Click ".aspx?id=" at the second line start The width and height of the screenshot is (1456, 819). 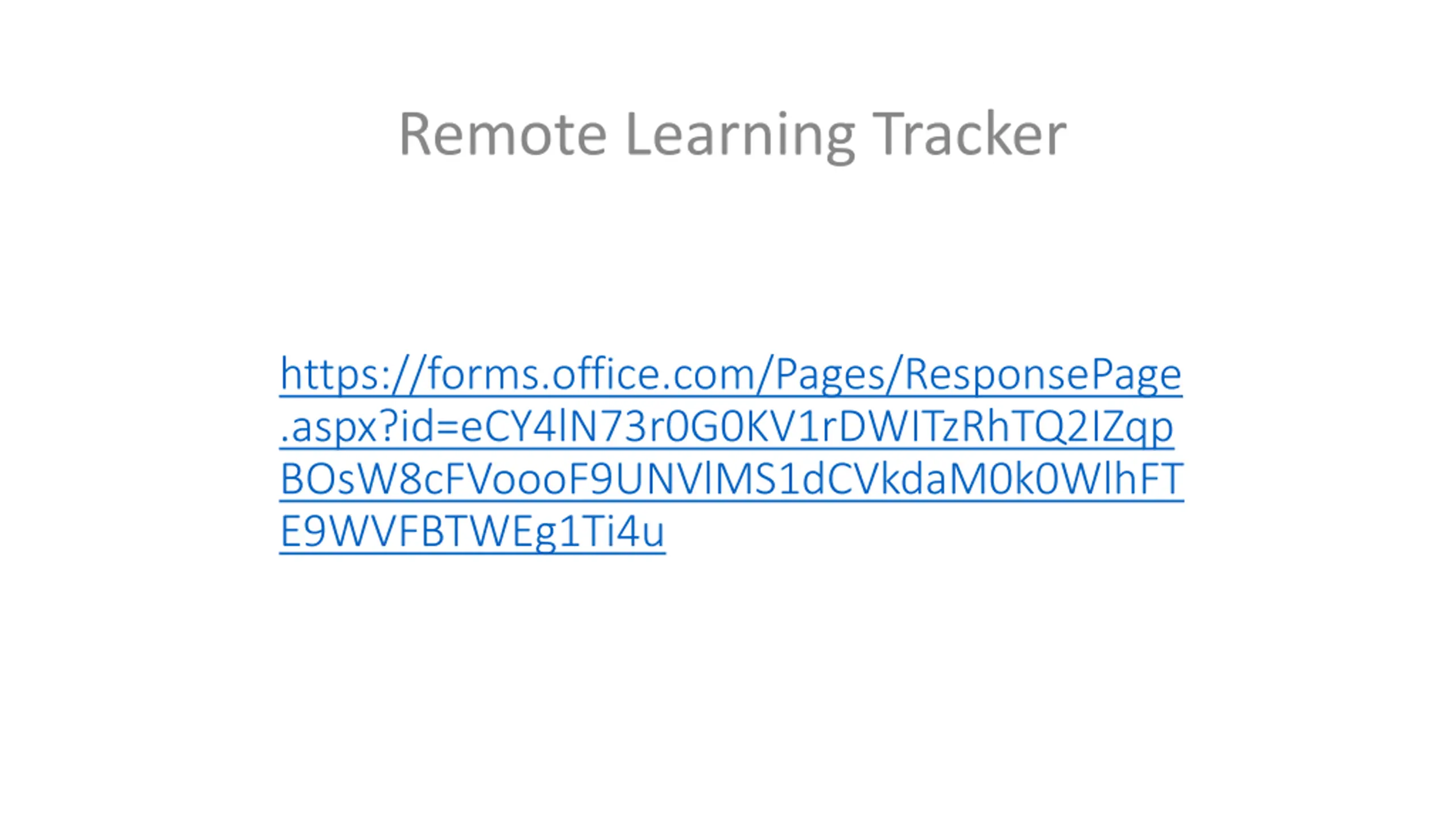coord(370,427)
